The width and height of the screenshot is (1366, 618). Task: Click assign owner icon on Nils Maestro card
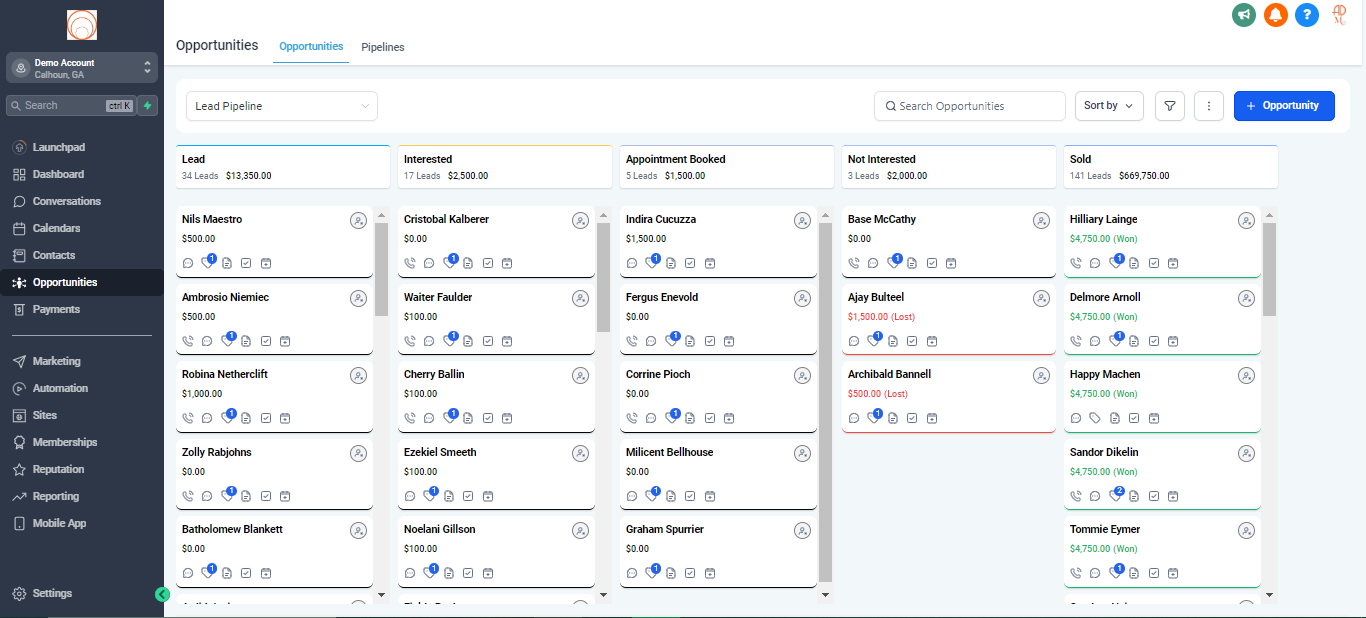click(x=358, y=221)
